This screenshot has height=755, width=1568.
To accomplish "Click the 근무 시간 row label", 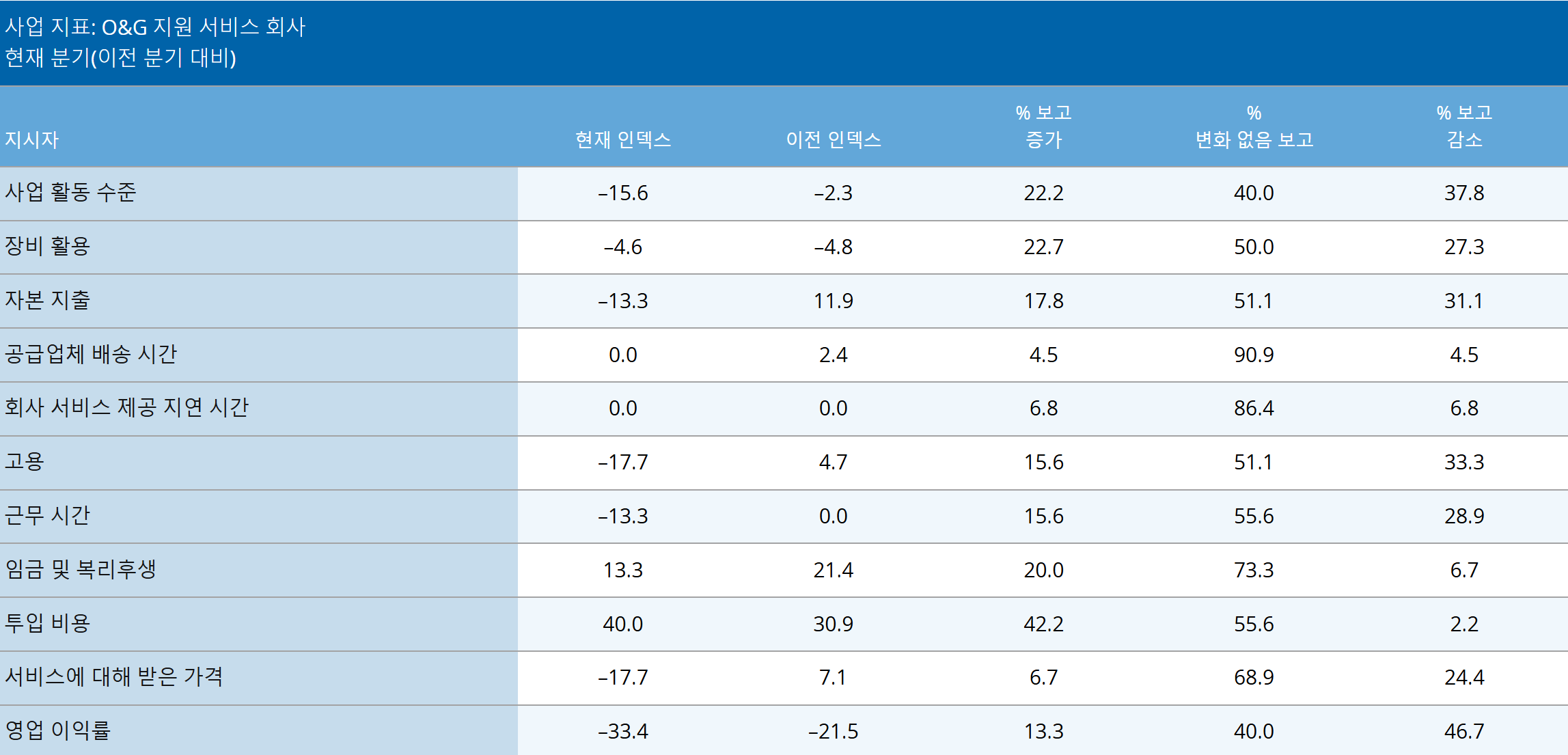I will [47, 515].
